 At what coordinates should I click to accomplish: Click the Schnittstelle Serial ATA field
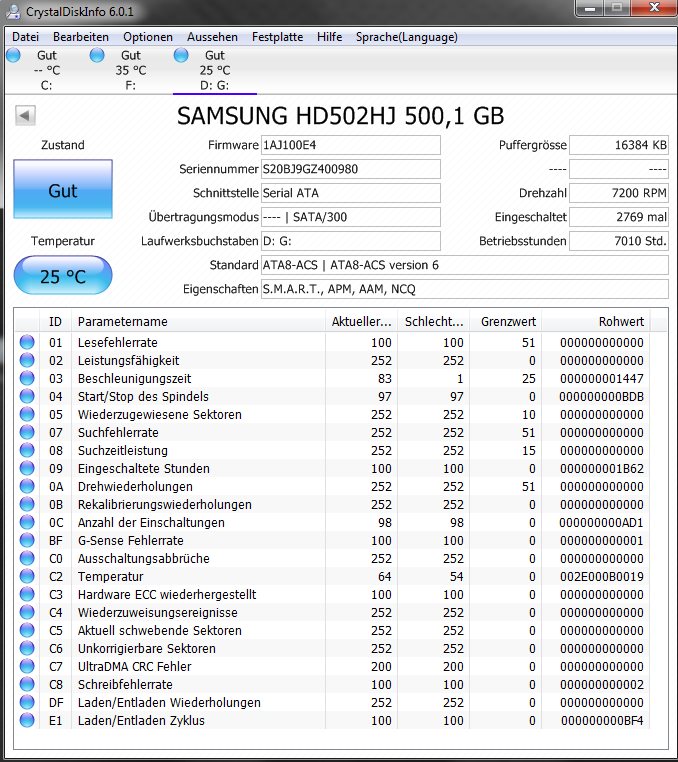click(x=351, y=193)
